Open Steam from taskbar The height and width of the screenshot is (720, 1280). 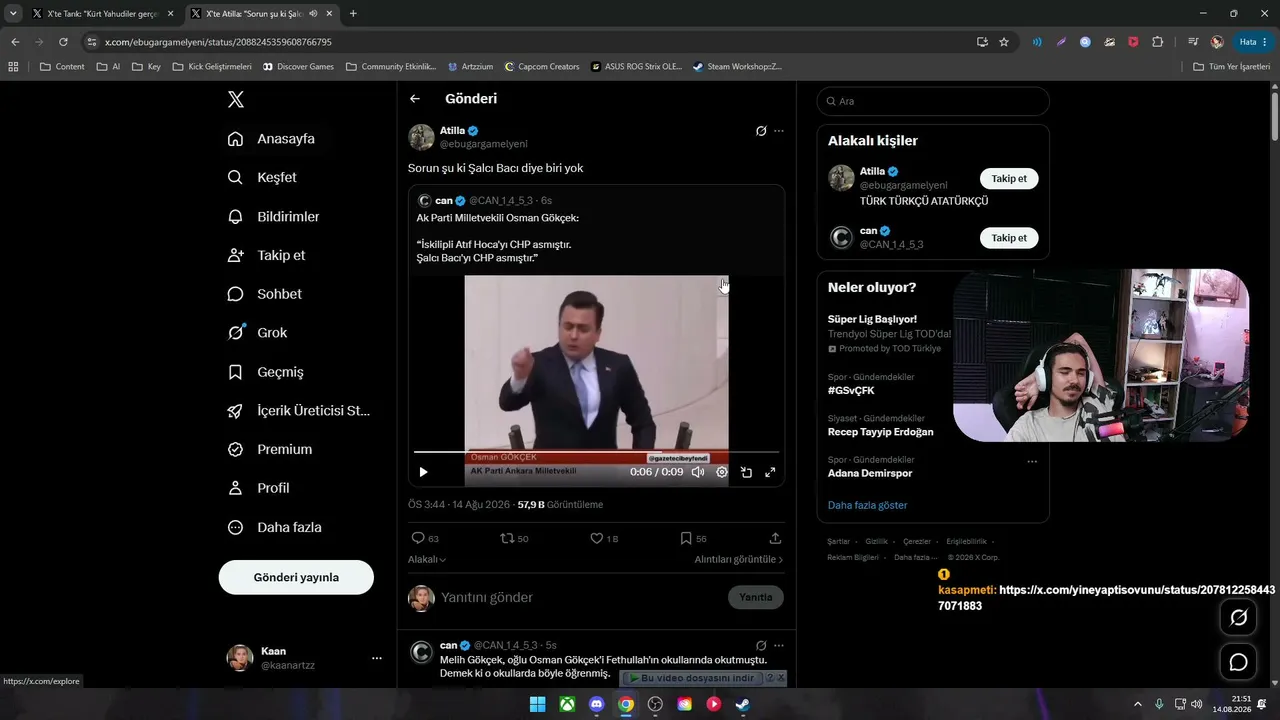tap(743, 704)
